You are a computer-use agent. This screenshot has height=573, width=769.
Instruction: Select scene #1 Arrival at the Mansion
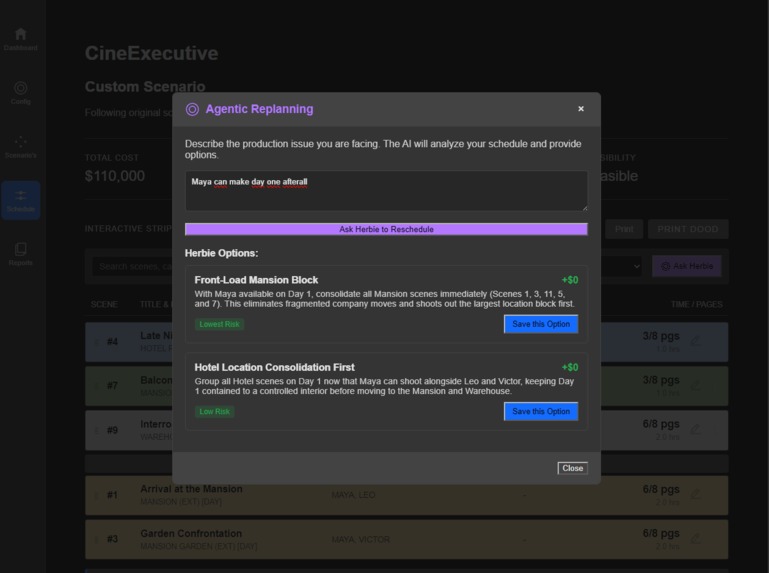pyautogui.click(x=406, y=495)
